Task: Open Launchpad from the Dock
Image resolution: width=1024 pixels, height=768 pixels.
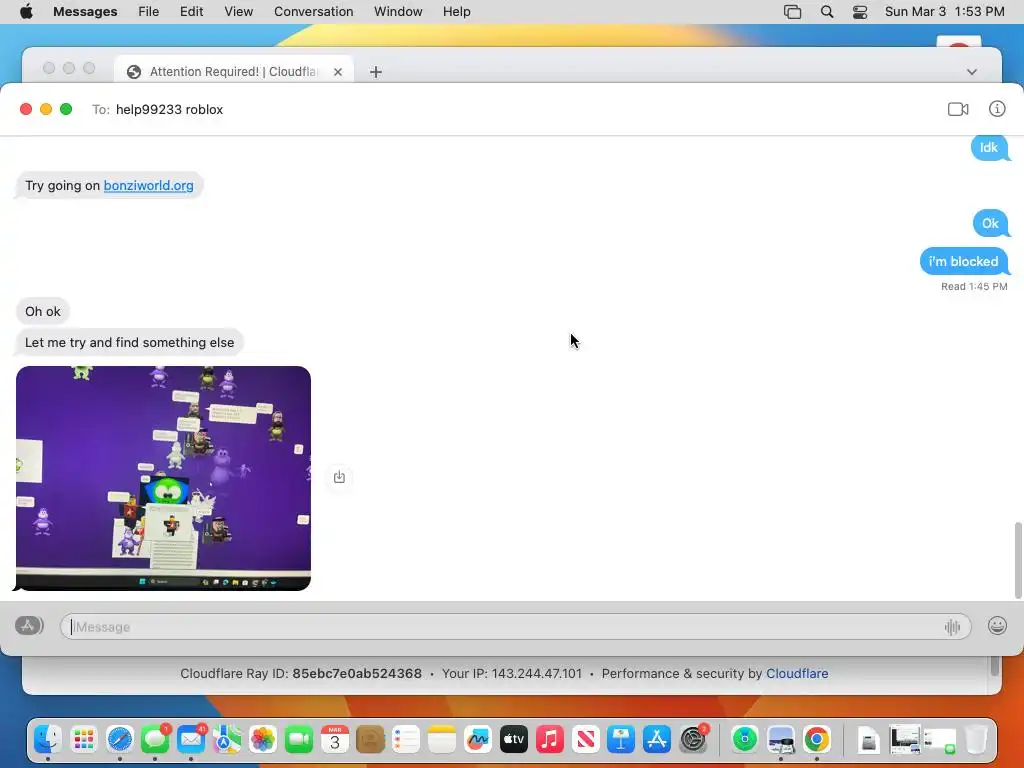Action: click(x=84, y=739)
